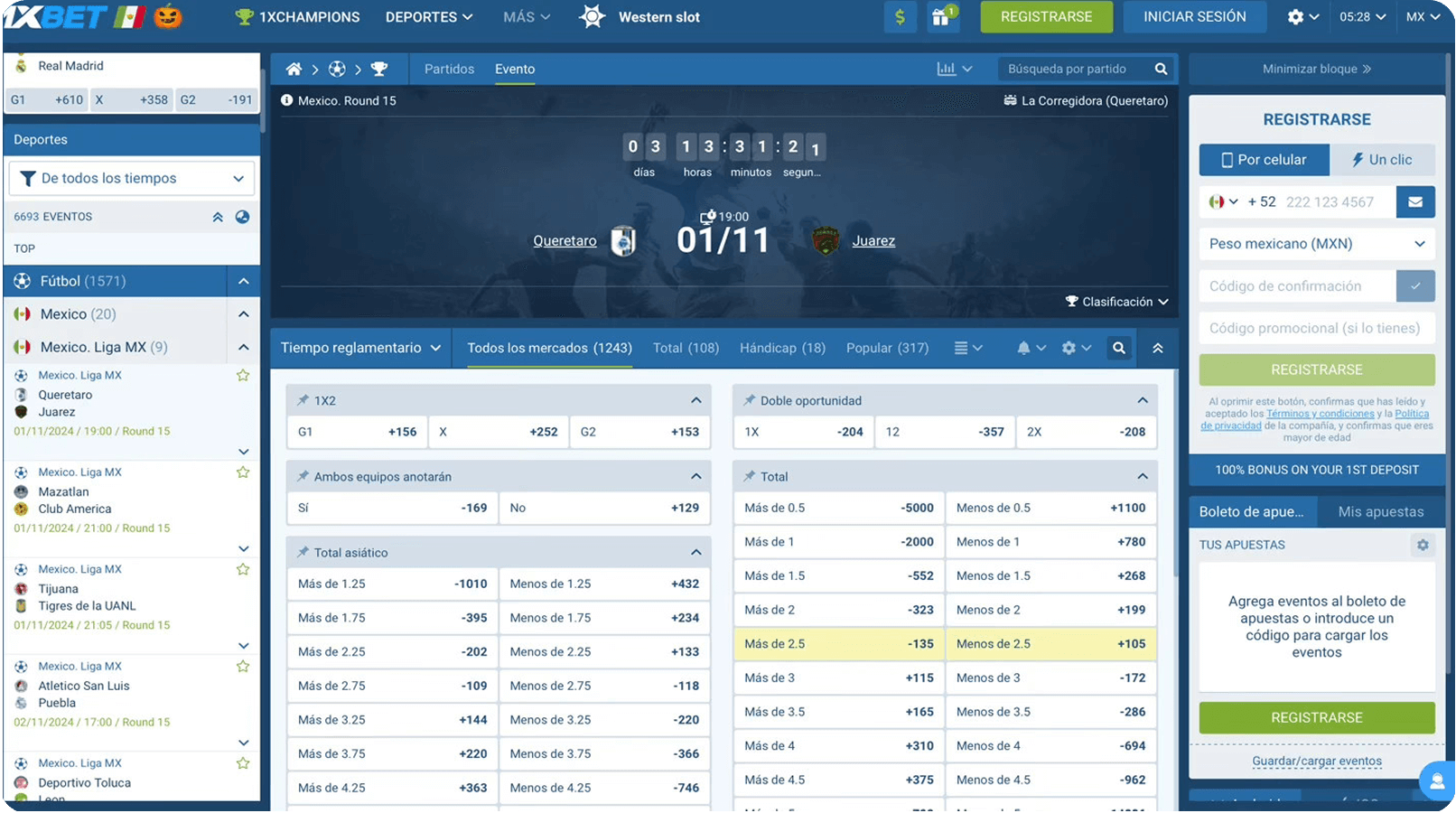Image resolution: width=1456 pixels, height=813 pixels.
Task: Switch to the Partidos tab
Action: point(449,70)
